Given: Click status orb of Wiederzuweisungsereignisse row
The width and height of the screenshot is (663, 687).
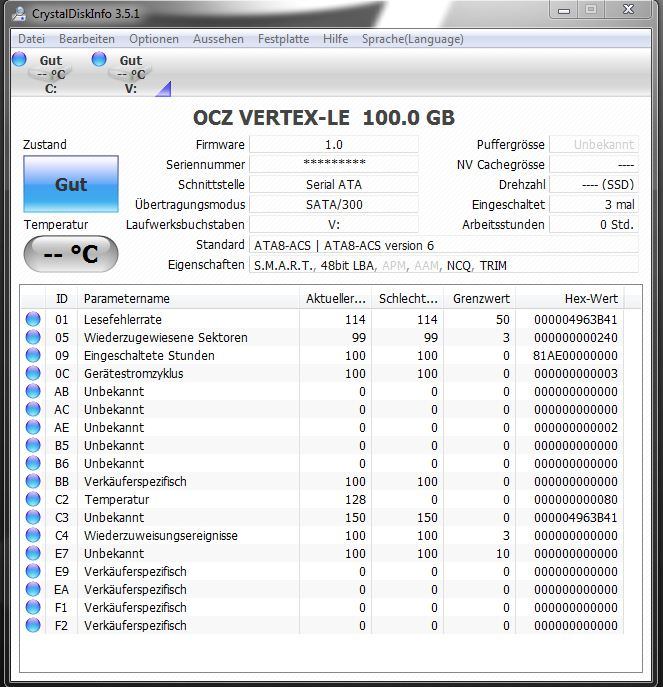Looking at the screenshot, I should pos(33,535).
